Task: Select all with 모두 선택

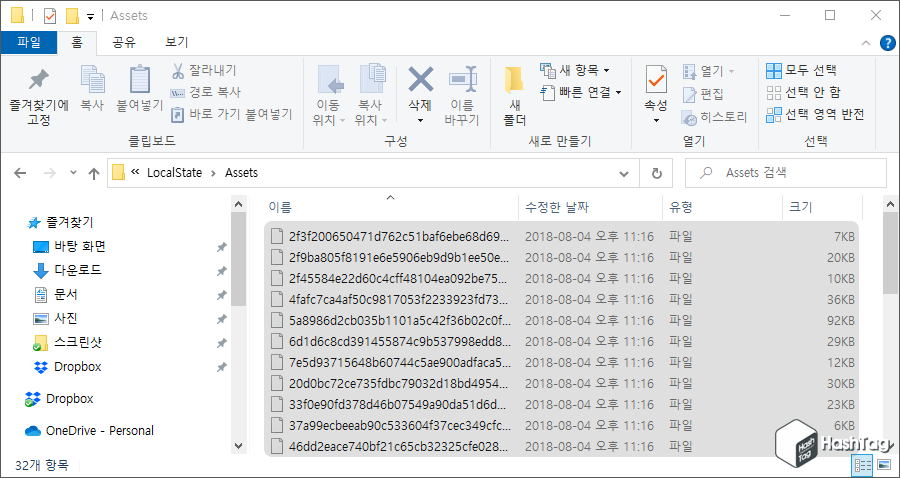Action: click(x=802, y=71)
